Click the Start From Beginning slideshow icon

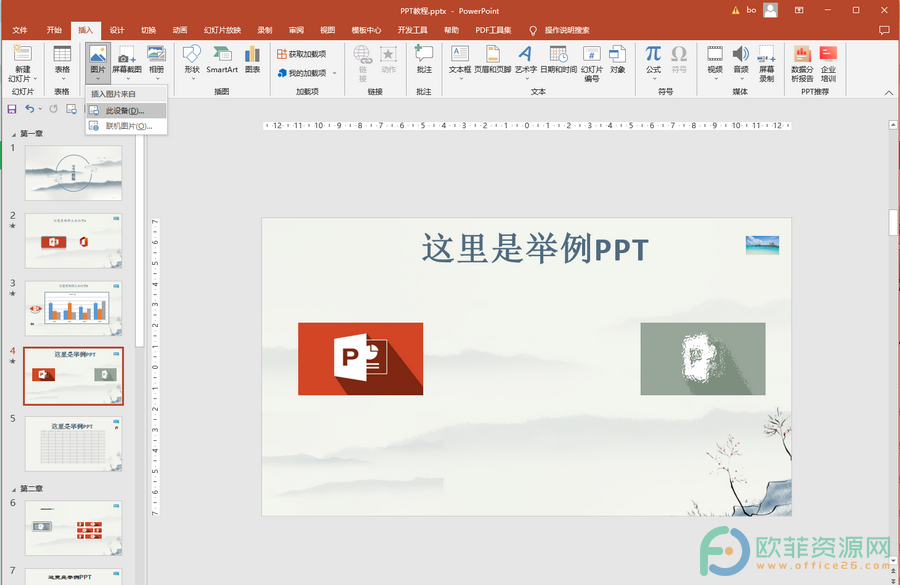72,109
